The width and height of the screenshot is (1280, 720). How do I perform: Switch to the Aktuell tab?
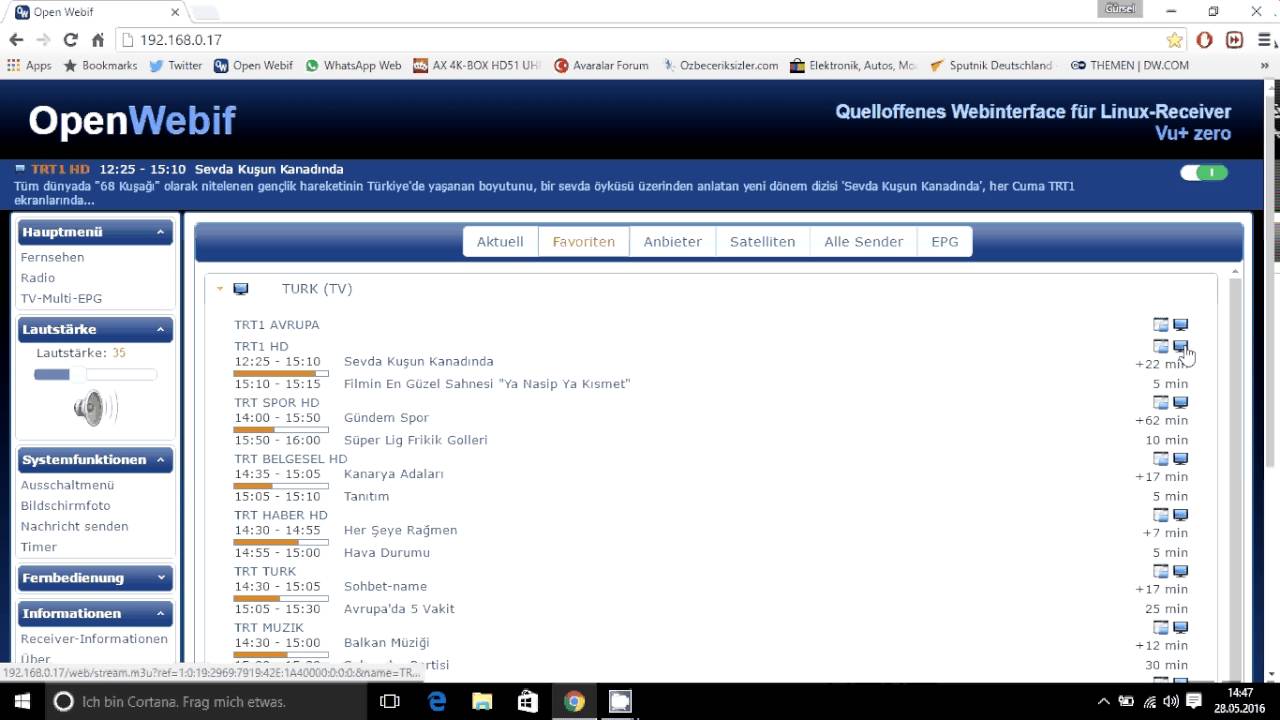(500, 242)
